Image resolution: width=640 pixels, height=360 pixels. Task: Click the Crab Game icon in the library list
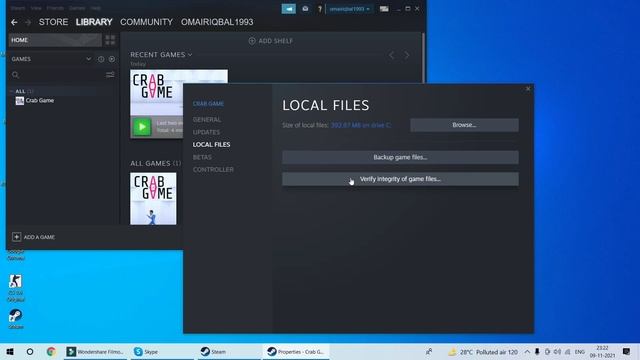pos(20,100)
